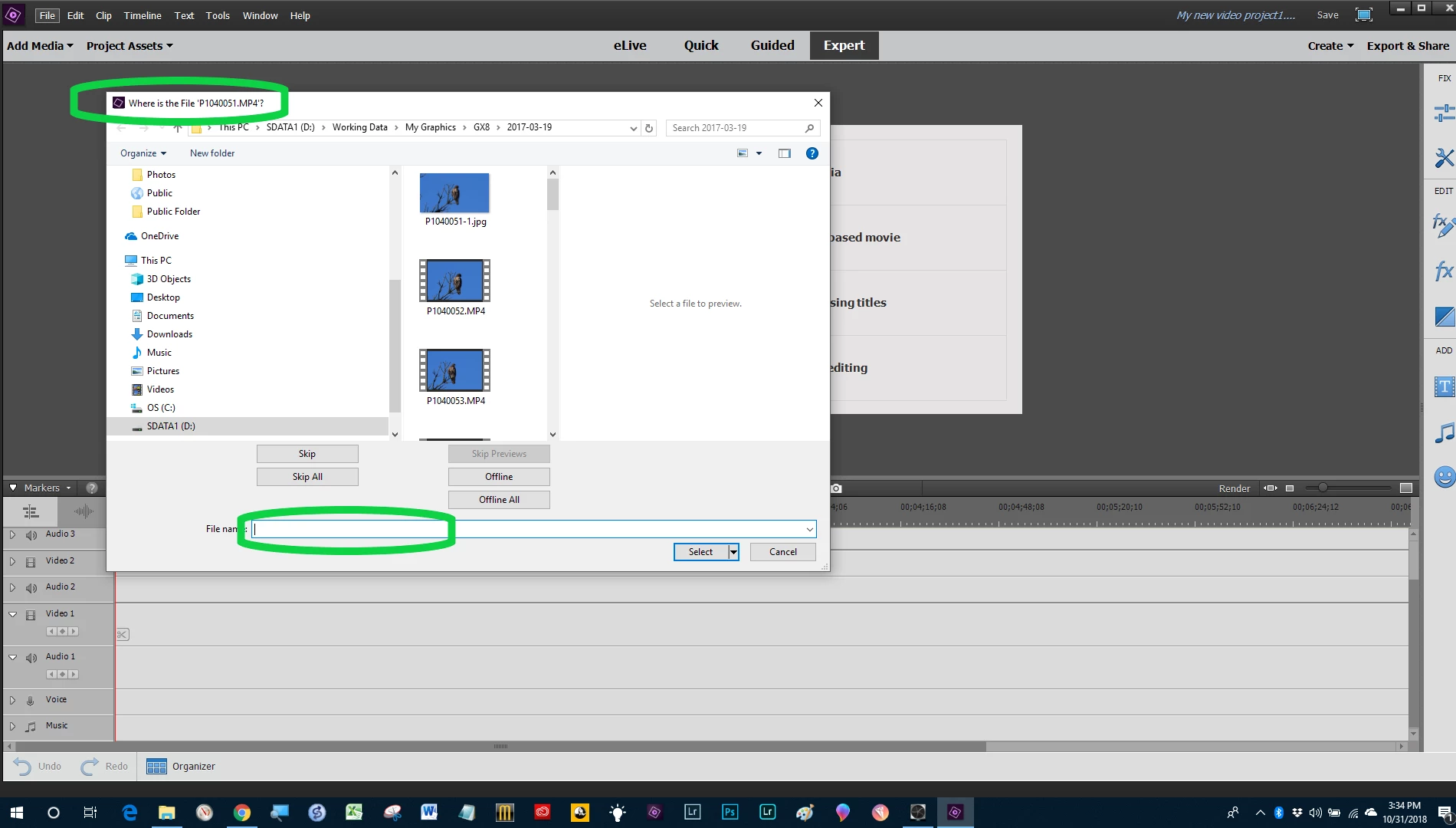
Task: Open the Timeline menu
Action: tap(143, 15)
